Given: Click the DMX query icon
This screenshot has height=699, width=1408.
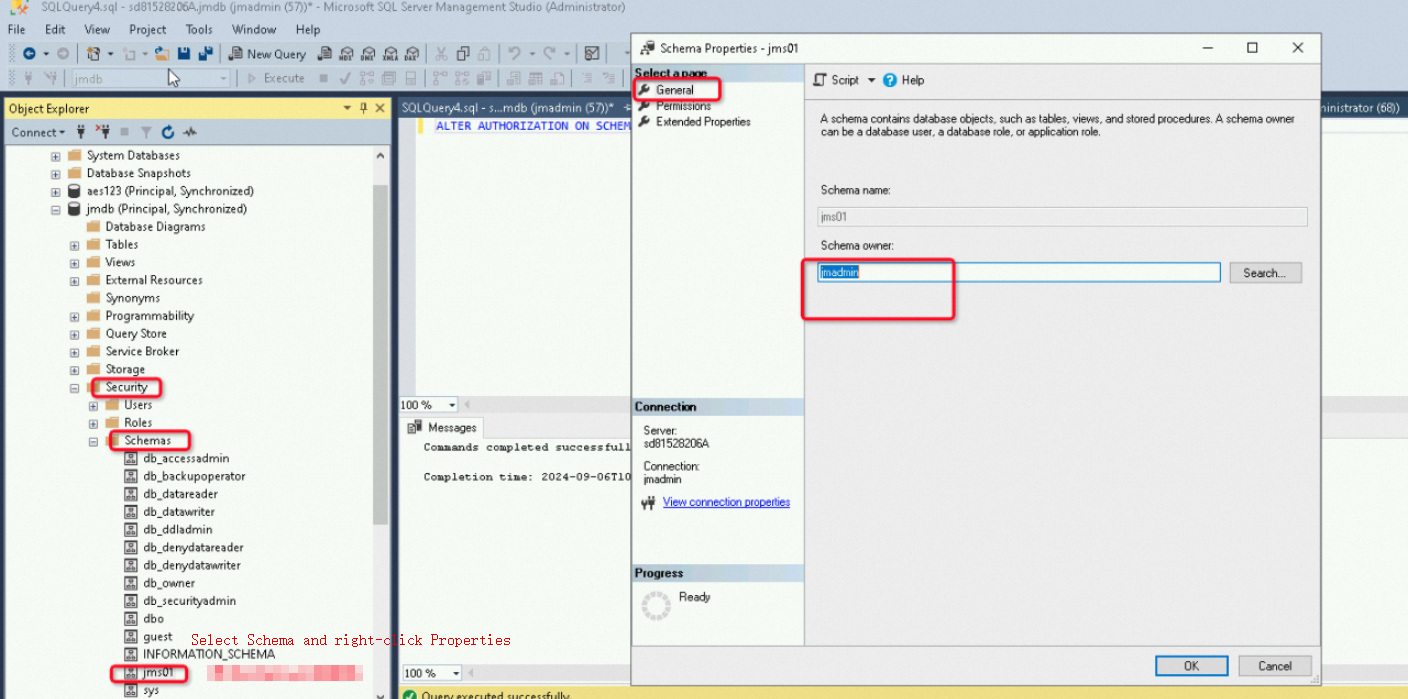Looking at the screenshot, I should 368,54.
